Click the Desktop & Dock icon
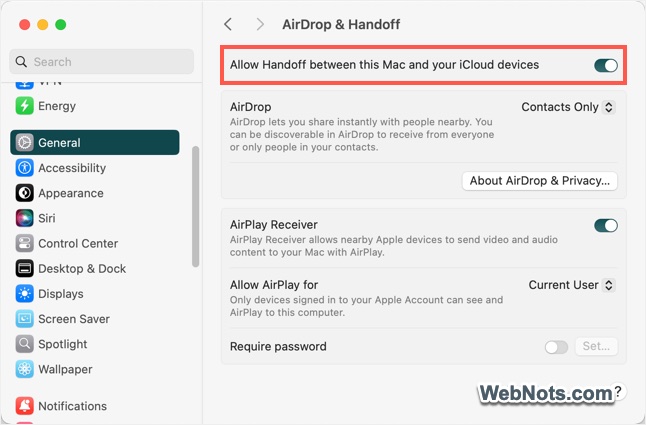The image size is (646, 425). (x=24, y=269)
